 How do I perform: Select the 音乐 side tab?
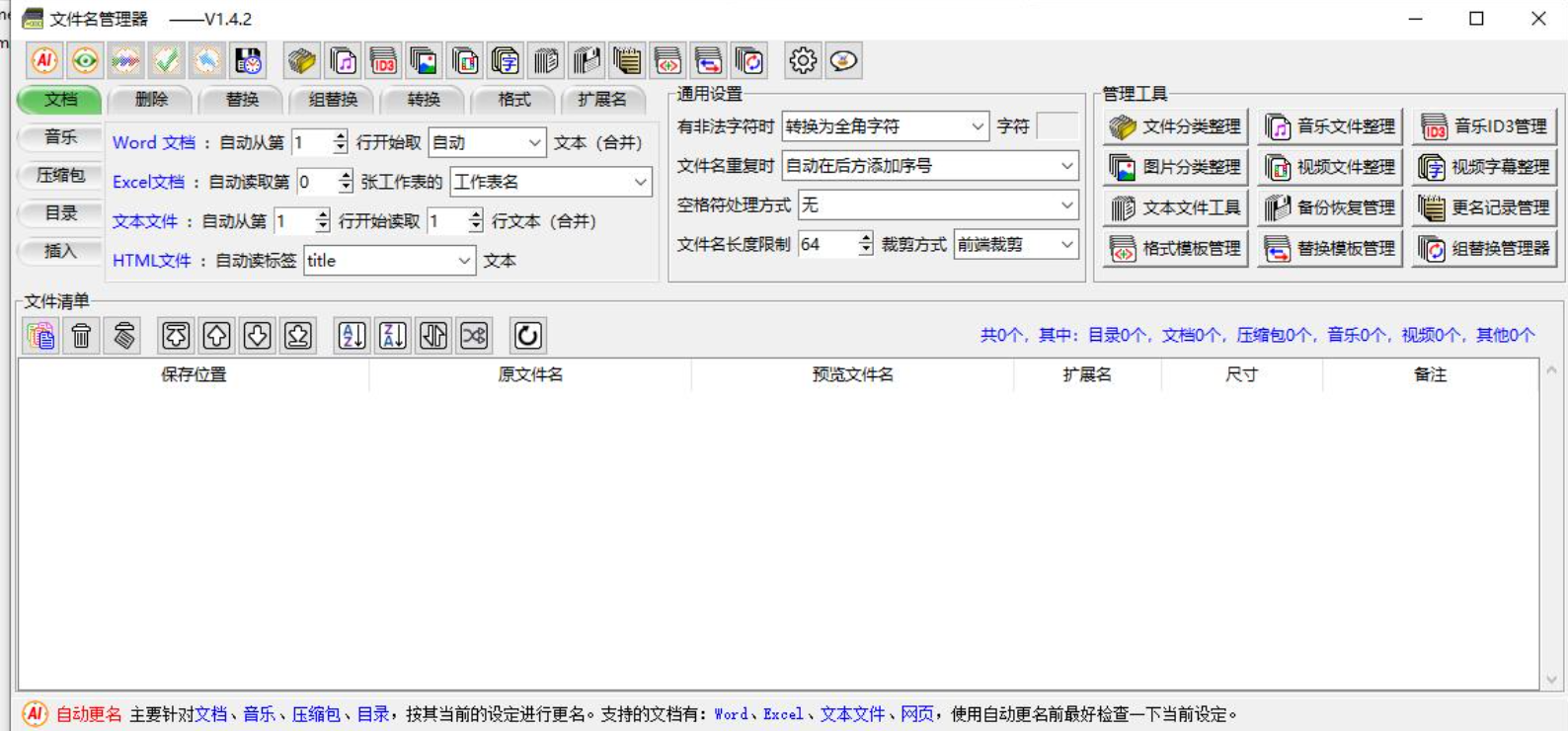pyautogui.click(x=60, y=137)
